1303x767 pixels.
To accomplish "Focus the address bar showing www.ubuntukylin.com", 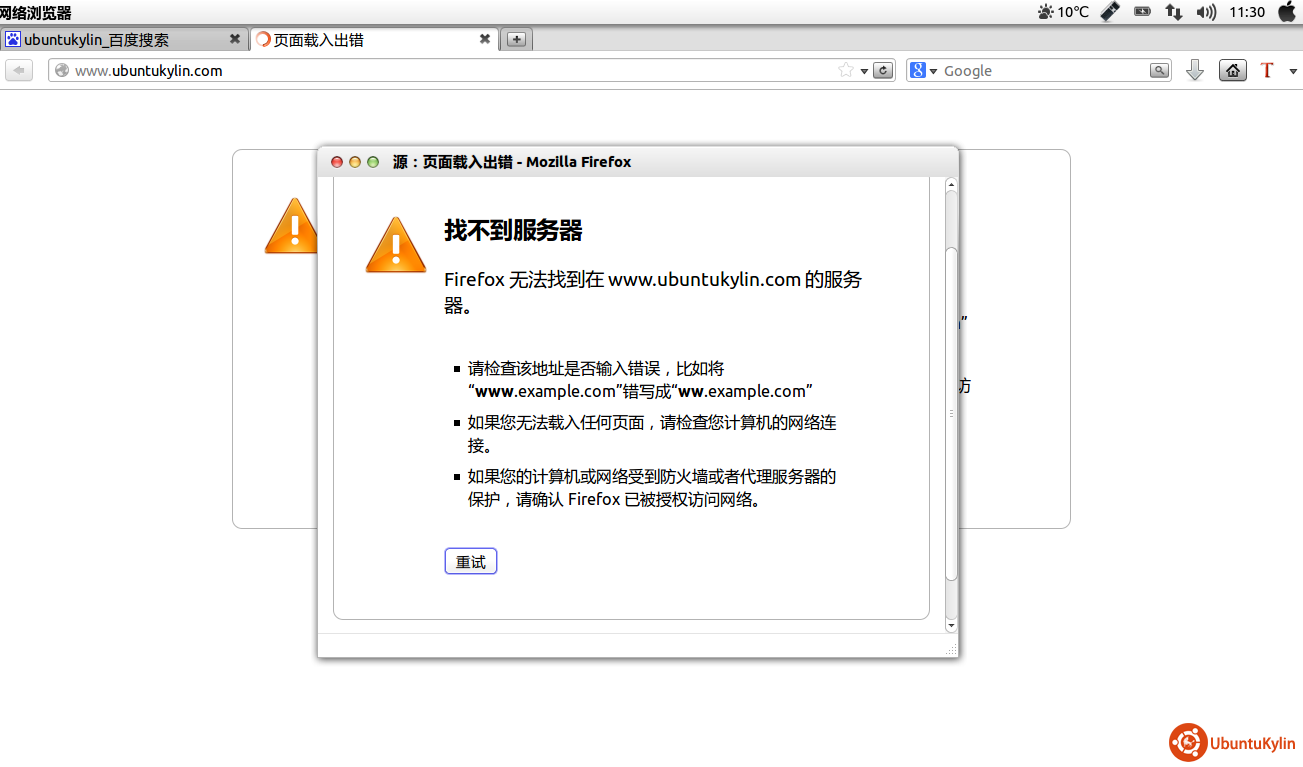I will coord(450,71).
